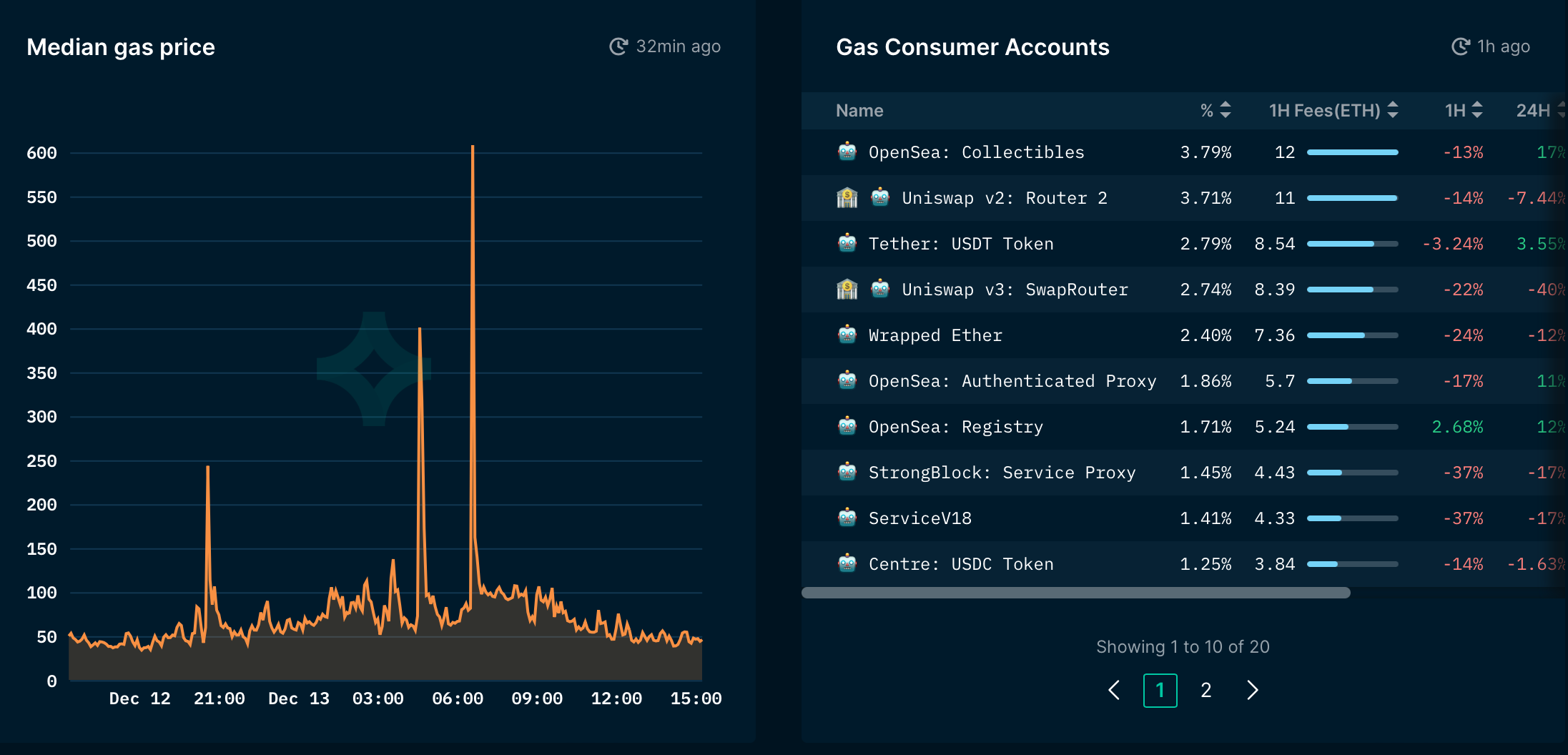Click the Median gas price title

coord(121,47)
